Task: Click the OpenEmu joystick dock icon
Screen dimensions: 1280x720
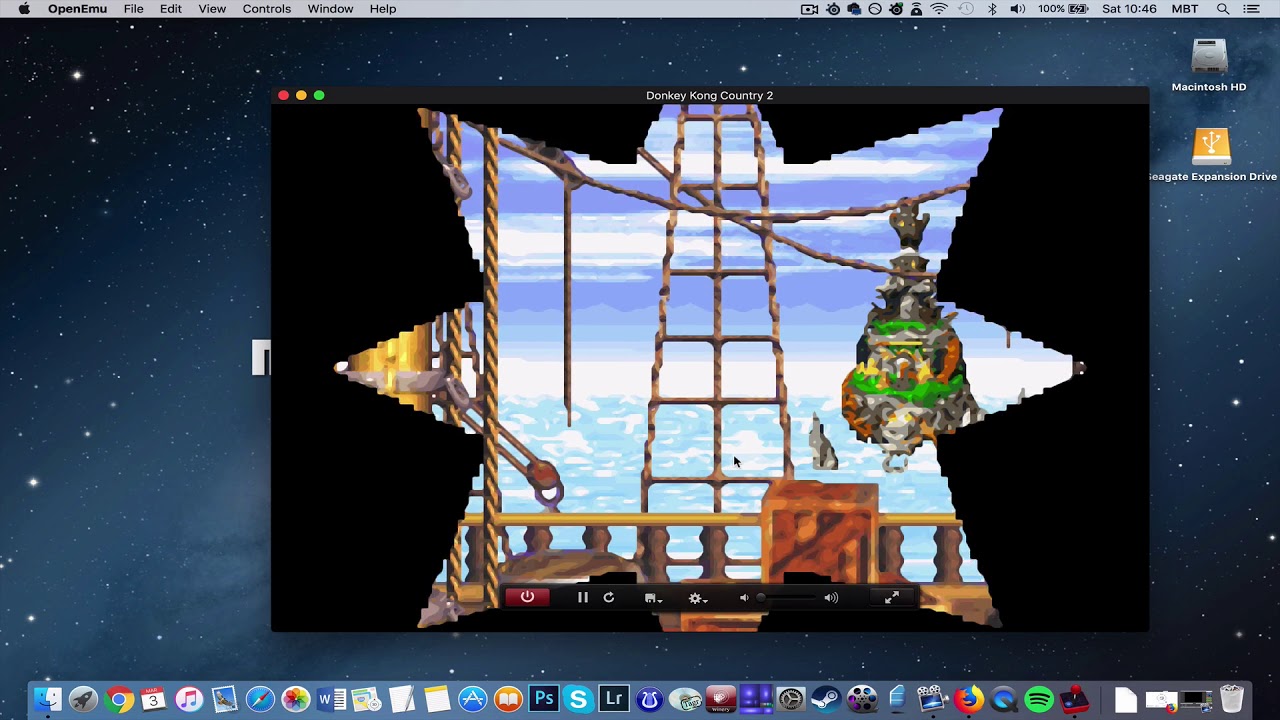Action: [1074, 699]
